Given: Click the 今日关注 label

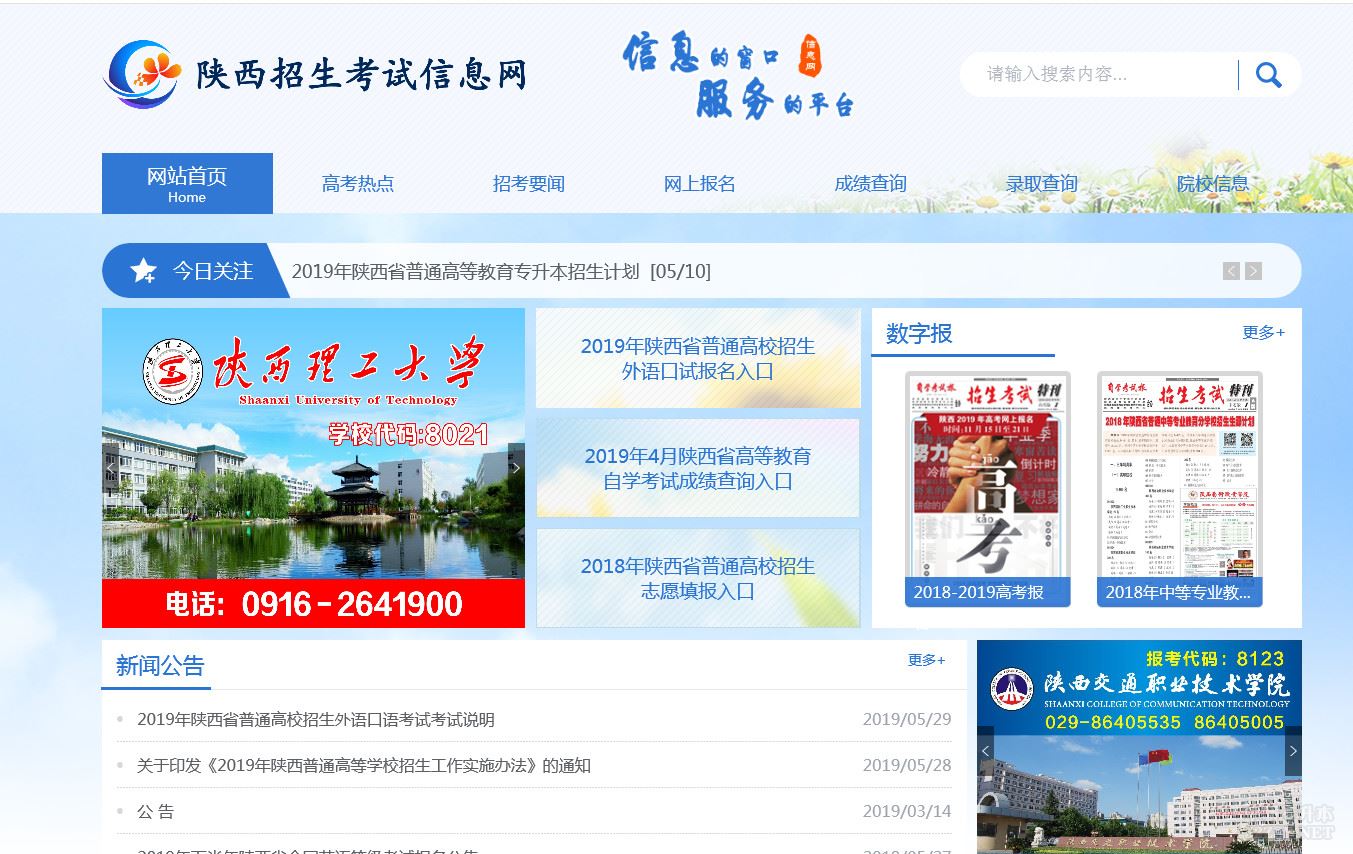Looking at the screenshot, I should [213, 271].
